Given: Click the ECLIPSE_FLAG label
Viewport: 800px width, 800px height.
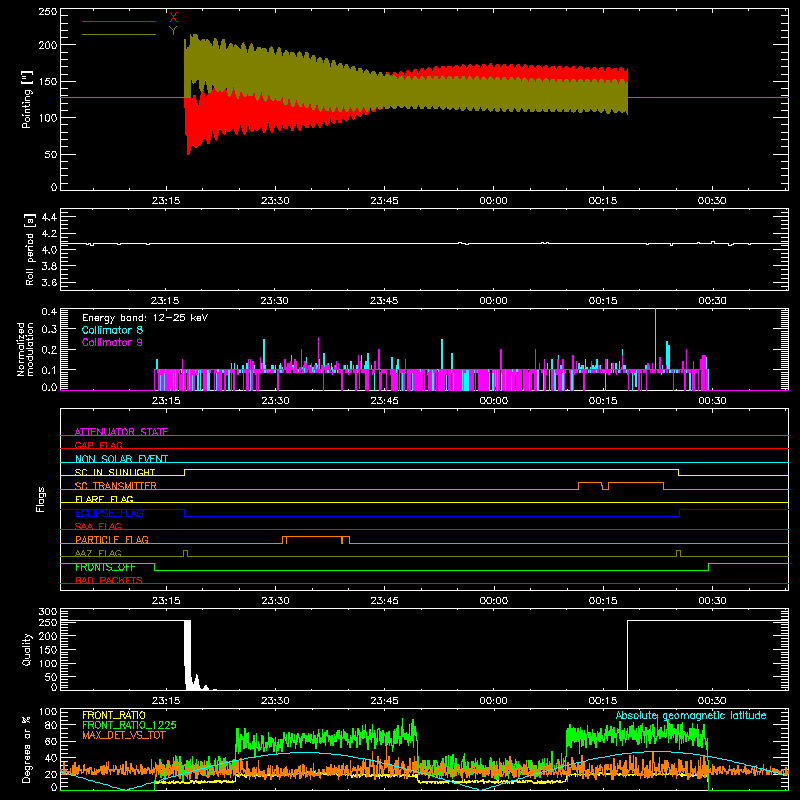Looking at the screenshot, I should 109,513.
